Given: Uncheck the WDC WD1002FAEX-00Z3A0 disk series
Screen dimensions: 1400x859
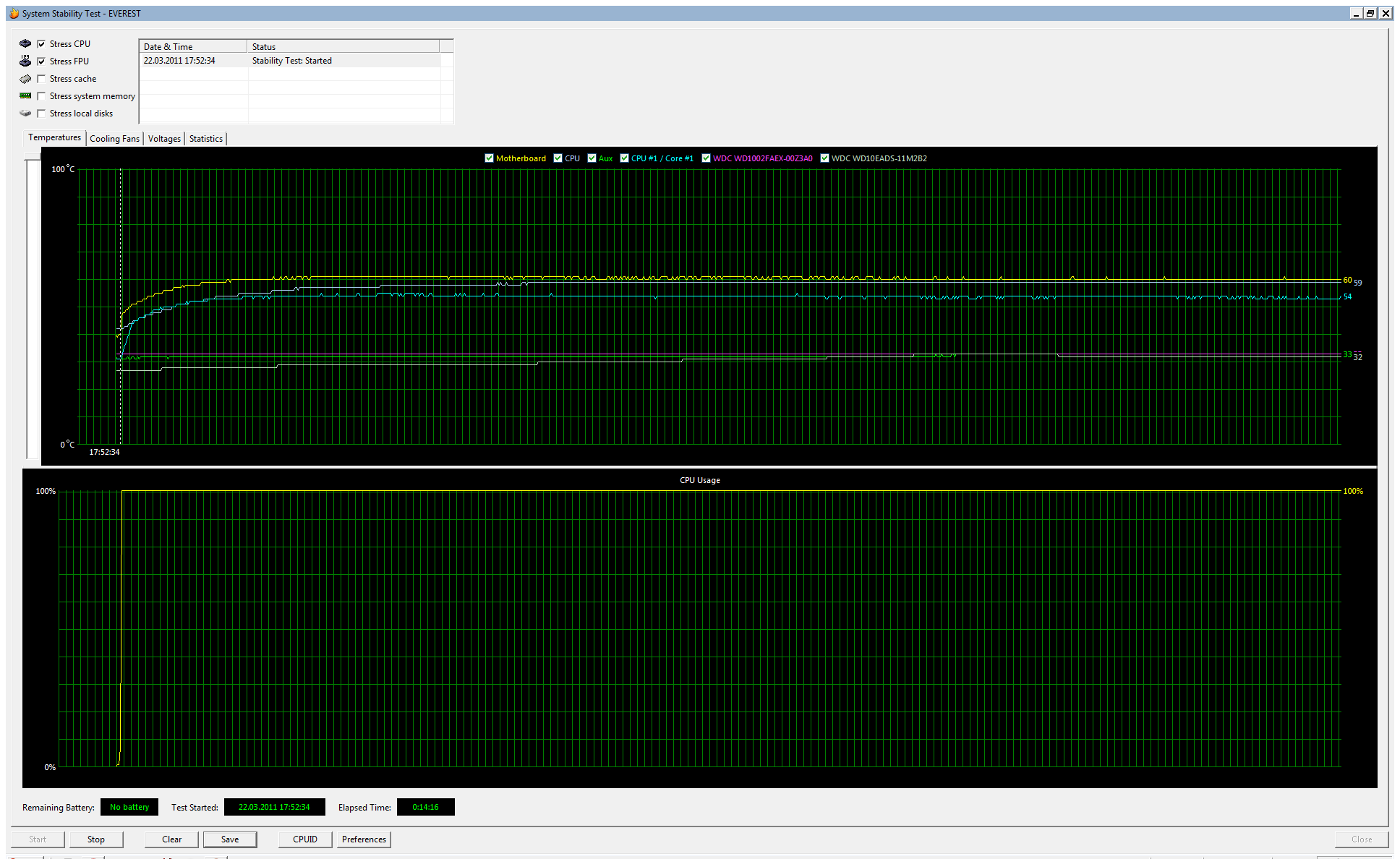Looking at the screenshot, I should coord(706,158).
